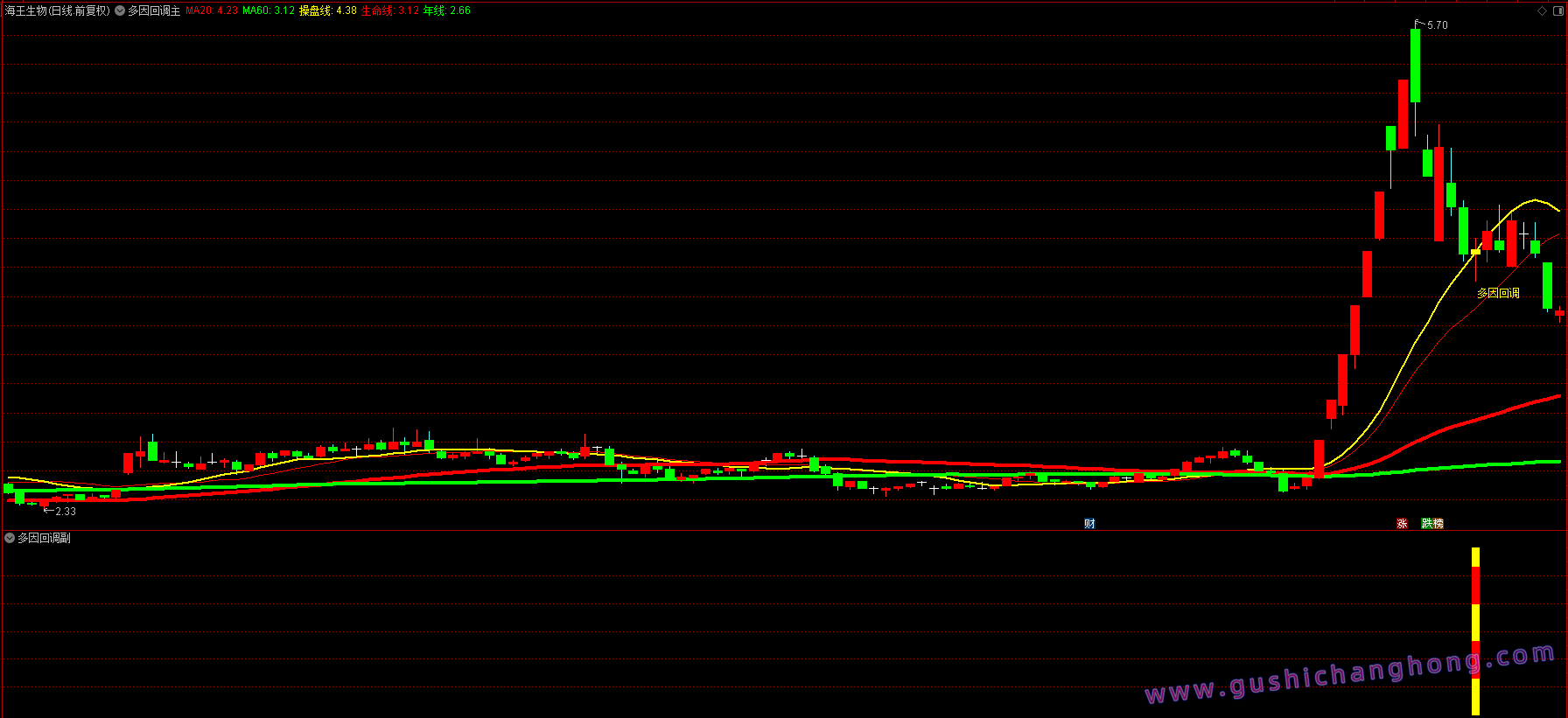Click the yellow-red signal bar in sub-chart
Image resolution: width=1568 pixels, height=718 pixels.
pyautogui.click(x=1475, y=630)
